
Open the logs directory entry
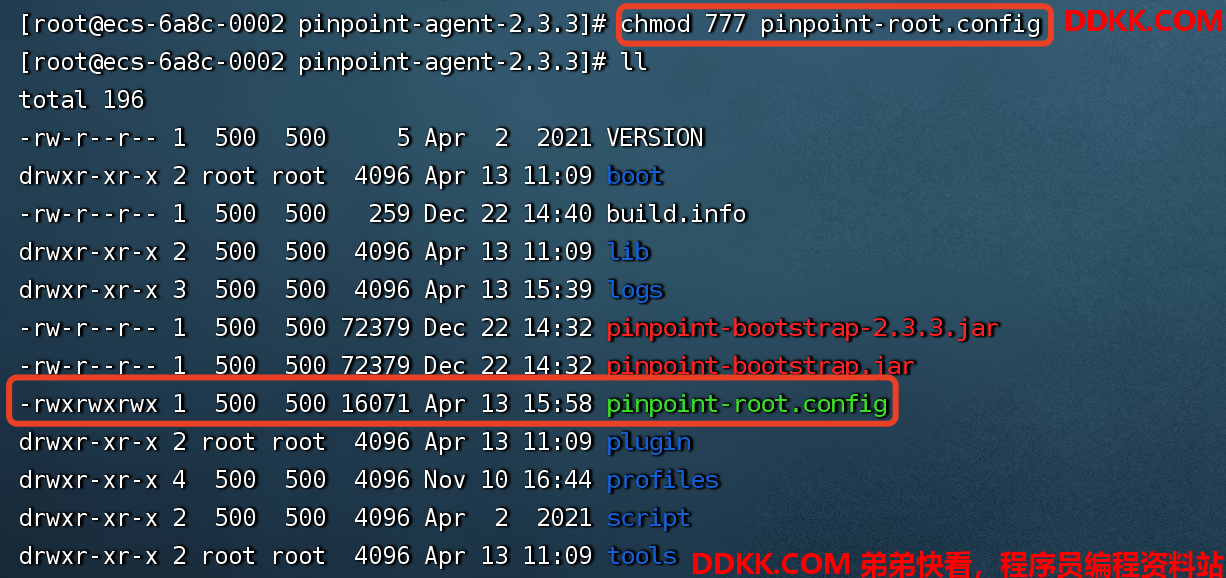[635, 290]
